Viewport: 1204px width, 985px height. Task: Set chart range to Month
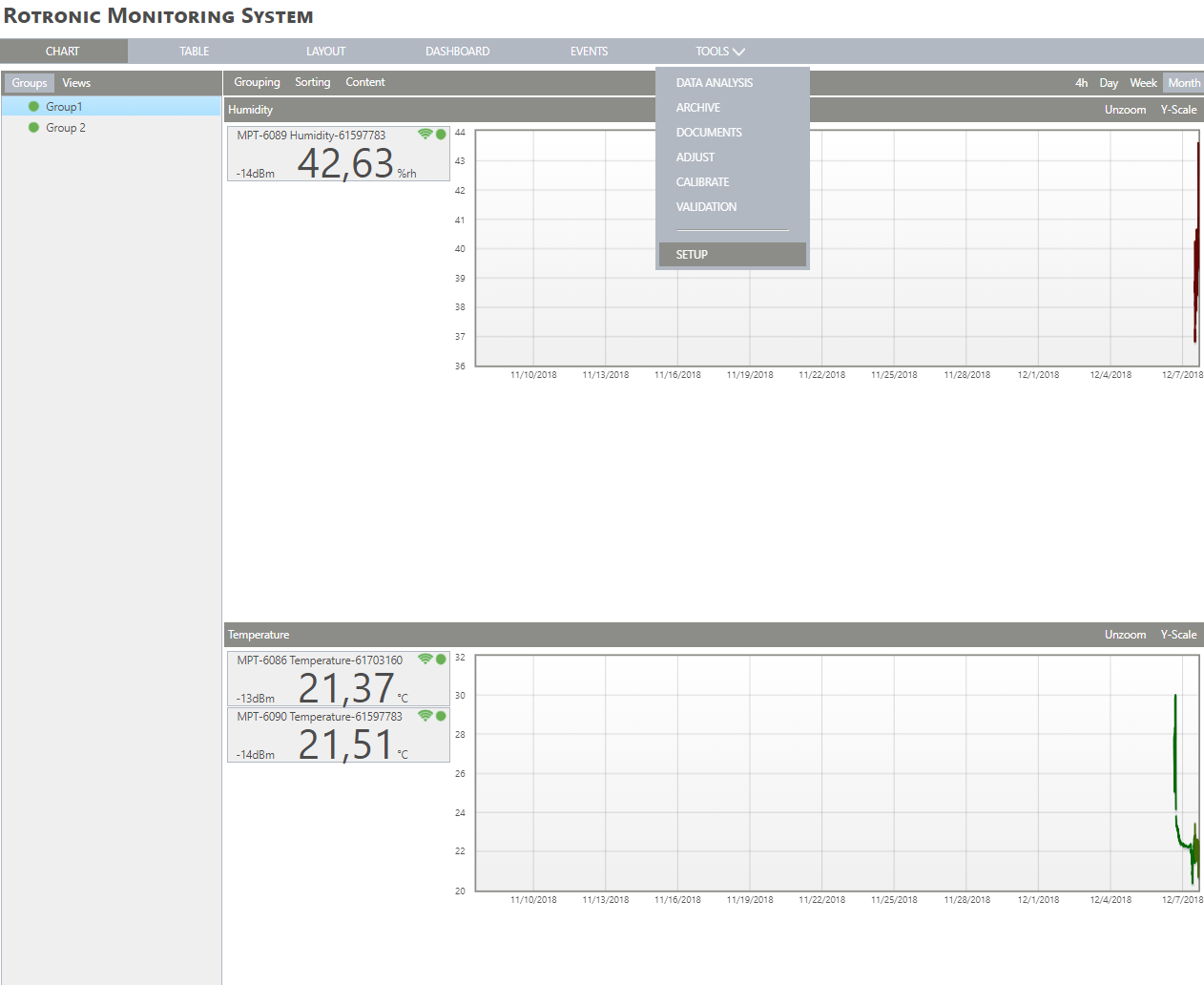[x=1184, y=83]
